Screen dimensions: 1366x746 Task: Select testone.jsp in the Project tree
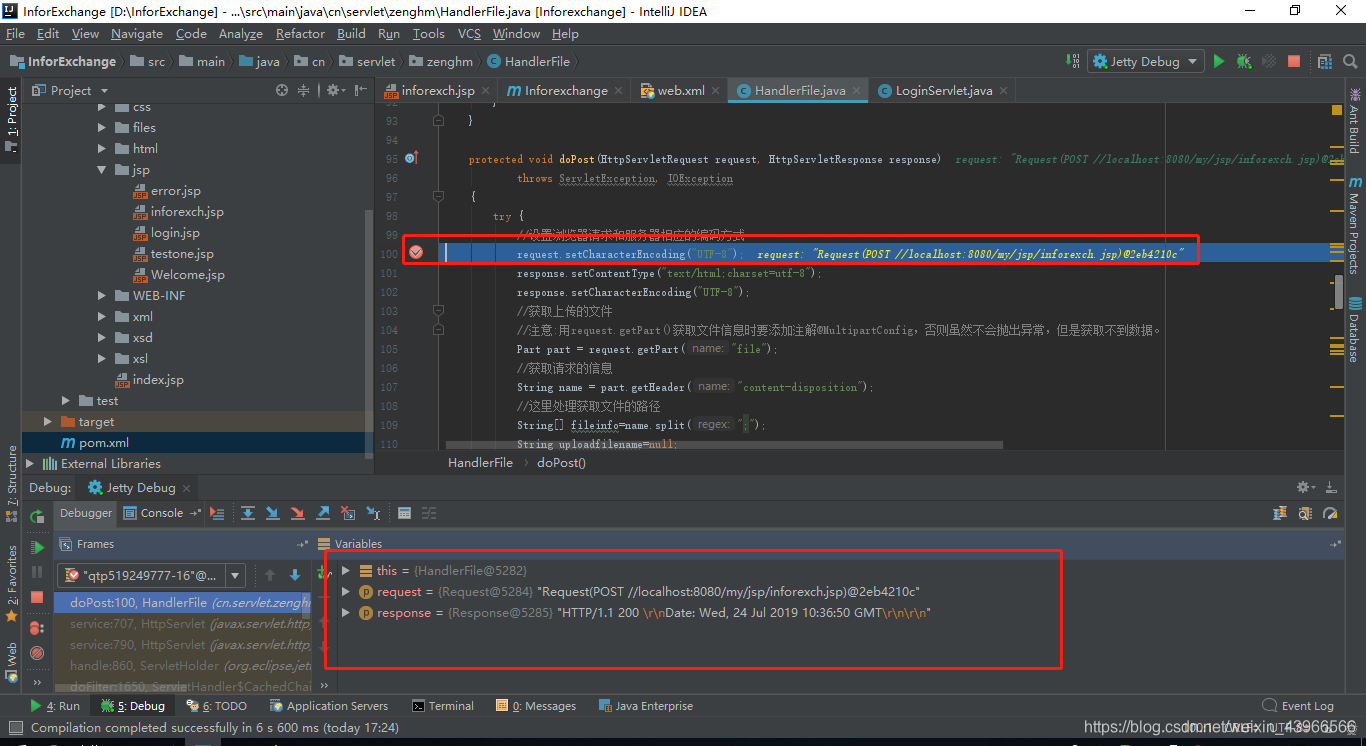tap(182, 254)
